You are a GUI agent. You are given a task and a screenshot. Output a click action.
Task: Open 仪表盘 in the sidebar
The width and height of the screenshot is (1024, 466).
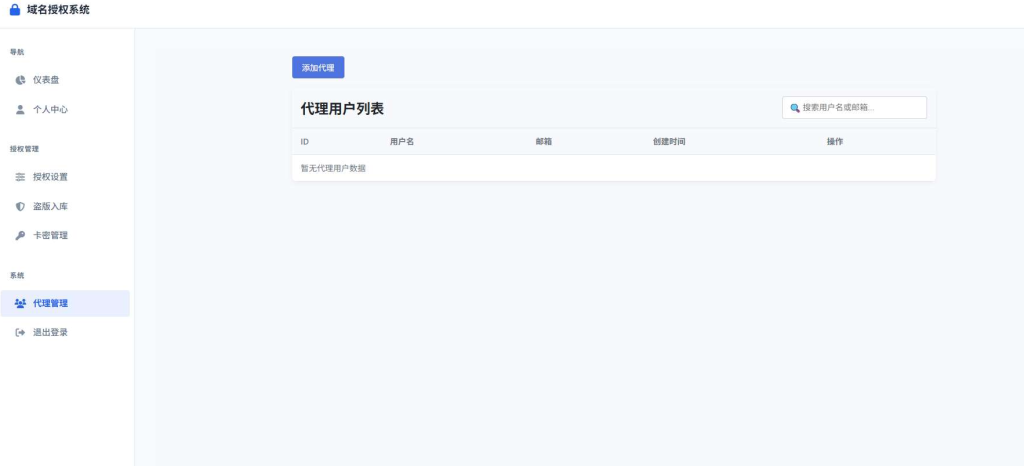tap(65, 80)
